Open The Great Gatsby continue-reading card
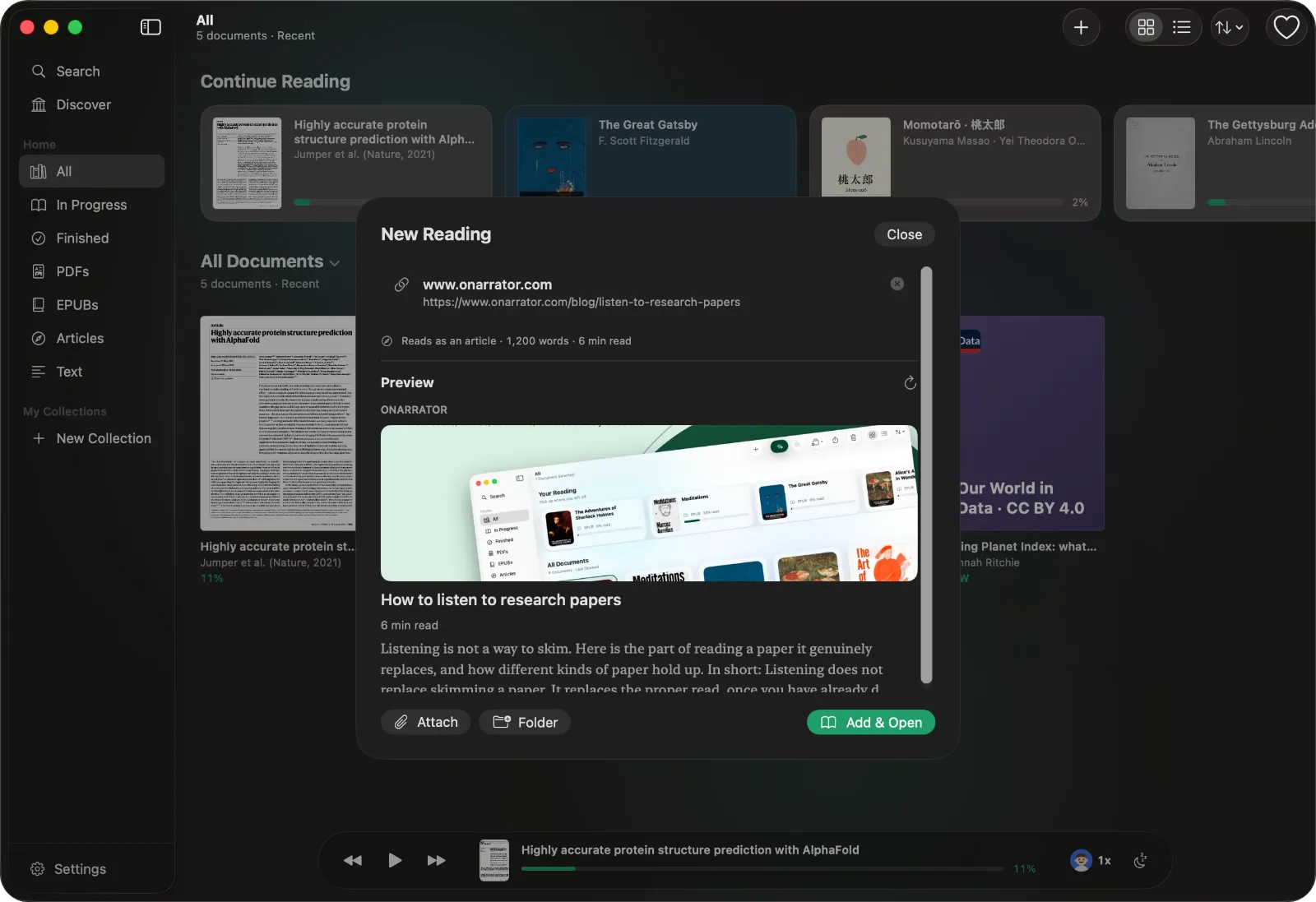 tap(651, 151)
